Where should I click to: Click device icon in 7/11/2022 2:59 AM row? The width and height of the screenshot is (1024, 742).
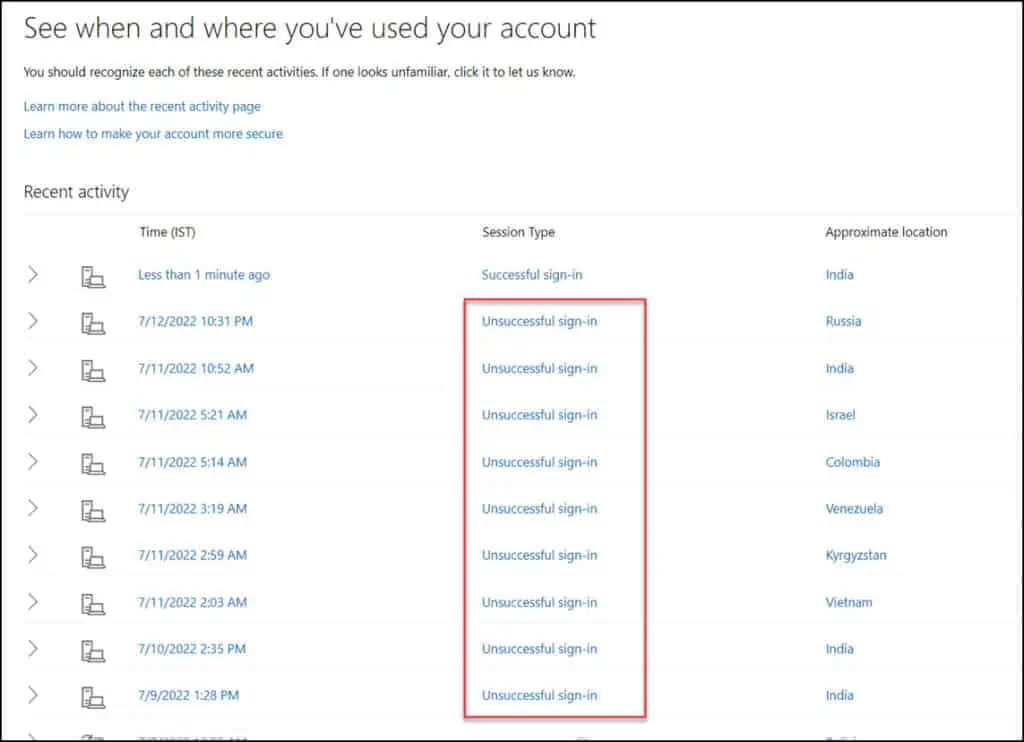(x=93, y=557)
